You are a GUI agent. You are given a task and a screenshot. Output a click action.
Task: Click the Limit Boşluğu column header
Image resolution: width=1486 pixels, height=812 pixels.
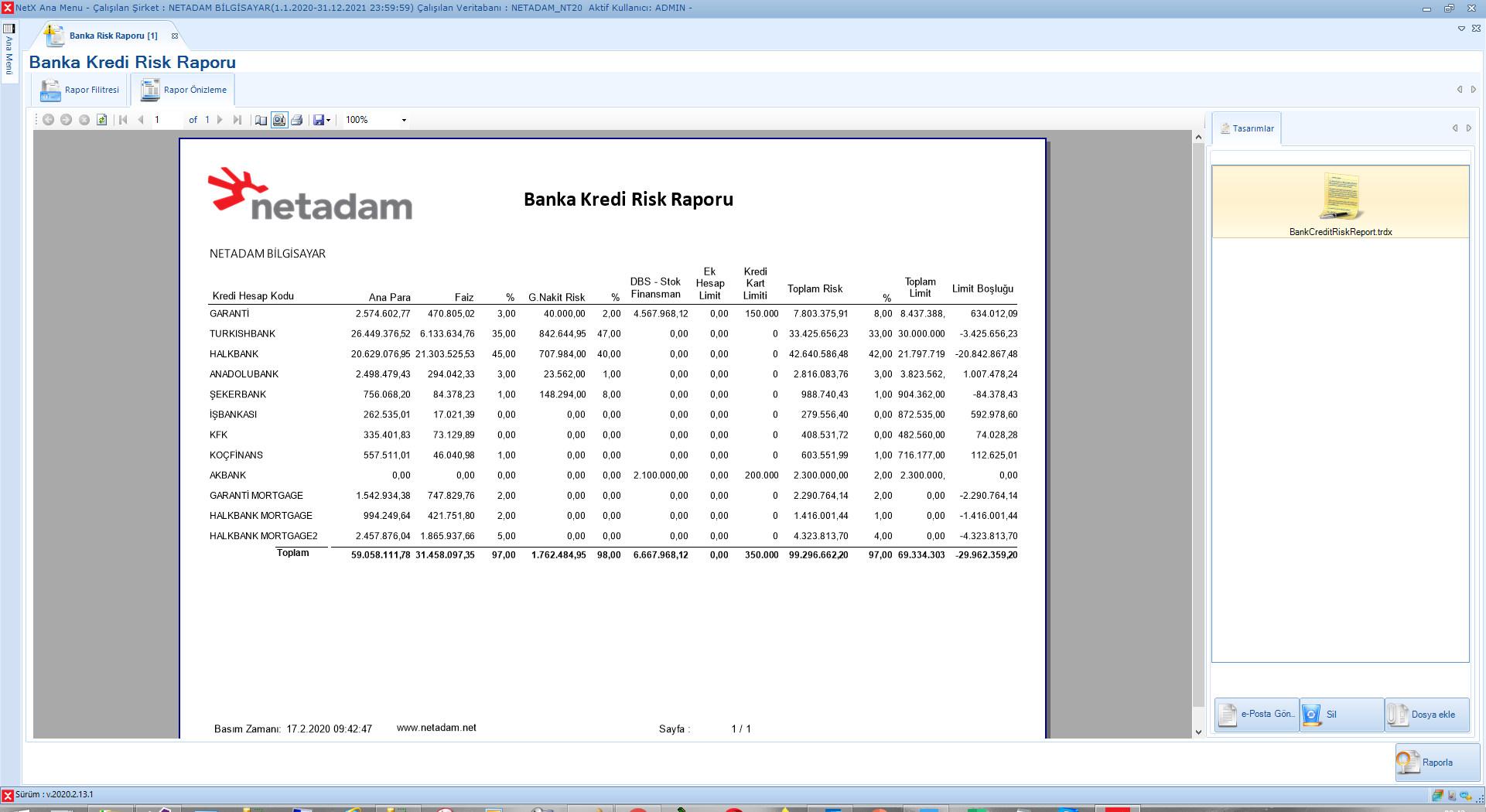(982, 288)
